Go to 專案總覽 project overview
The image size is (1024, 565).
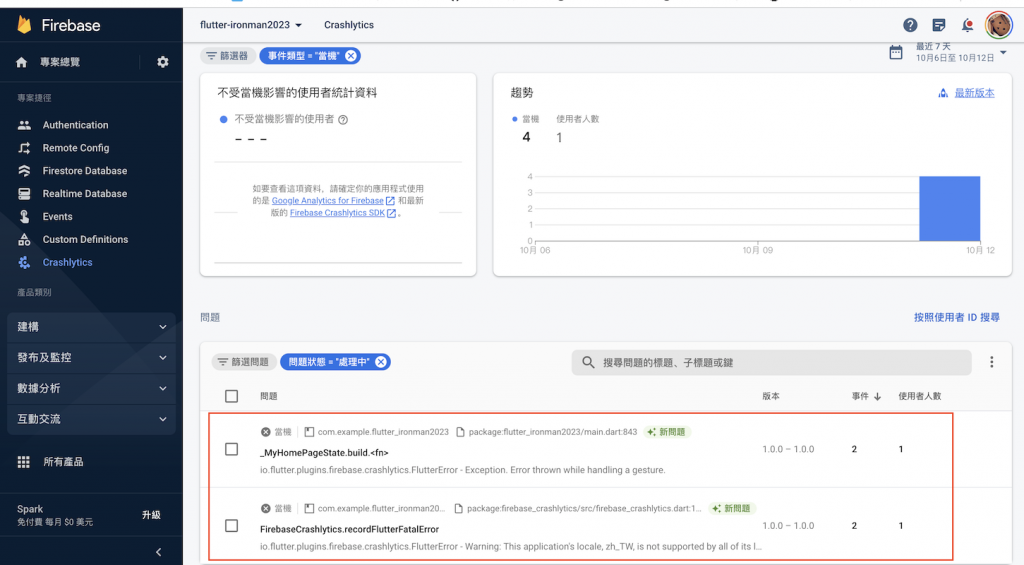click(60, 62)
